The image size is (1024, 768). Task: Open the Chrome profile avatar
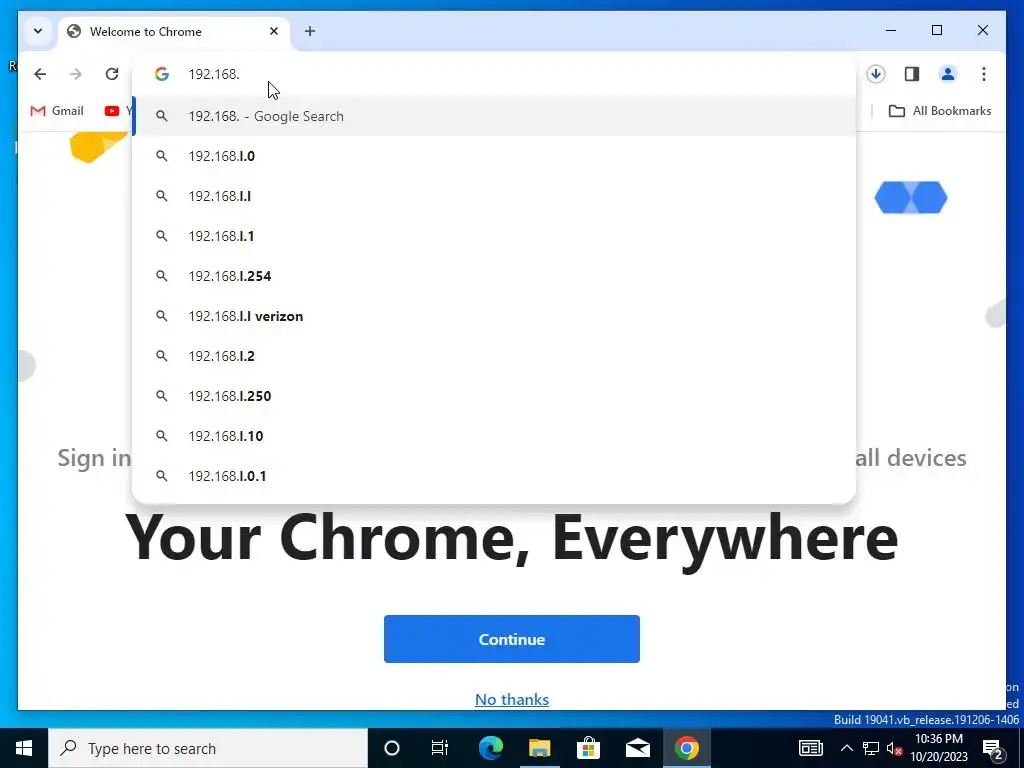coord(948,74)
